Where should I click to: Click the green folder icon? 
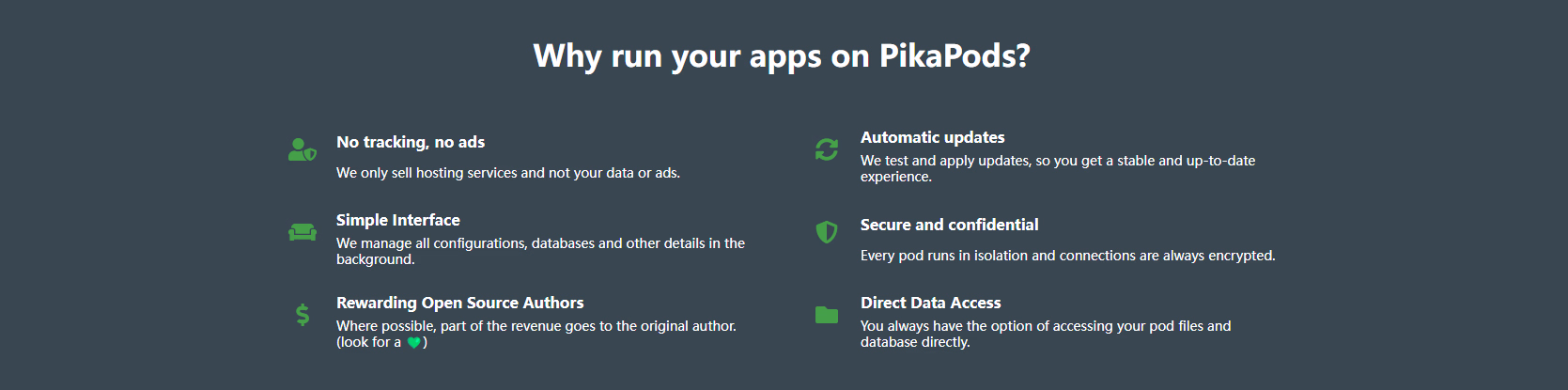click(x=827, y=315)
